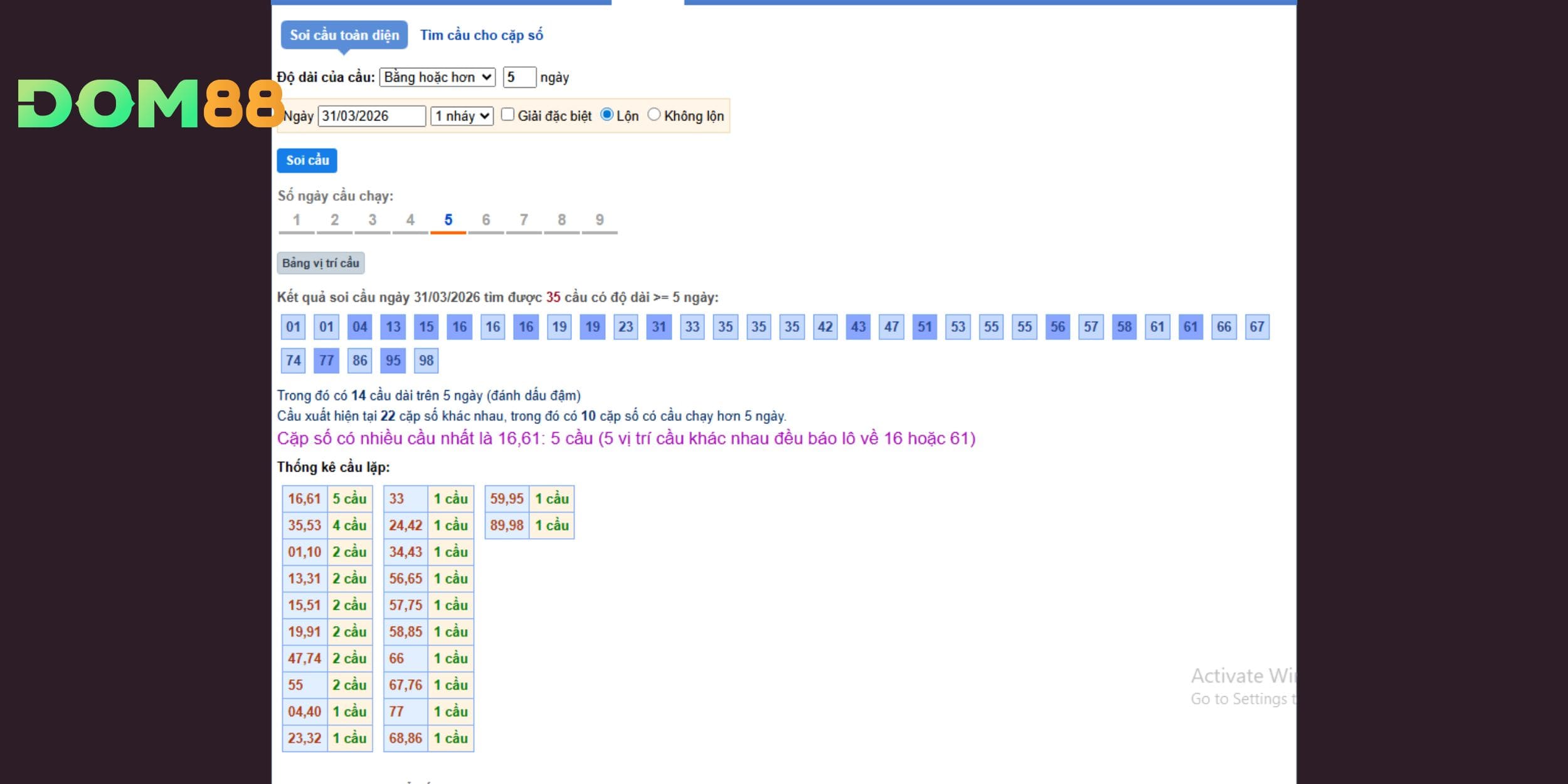Select dark-highlighted number box 31
This screenshot has width=1568, height=784.
[659, 327]
